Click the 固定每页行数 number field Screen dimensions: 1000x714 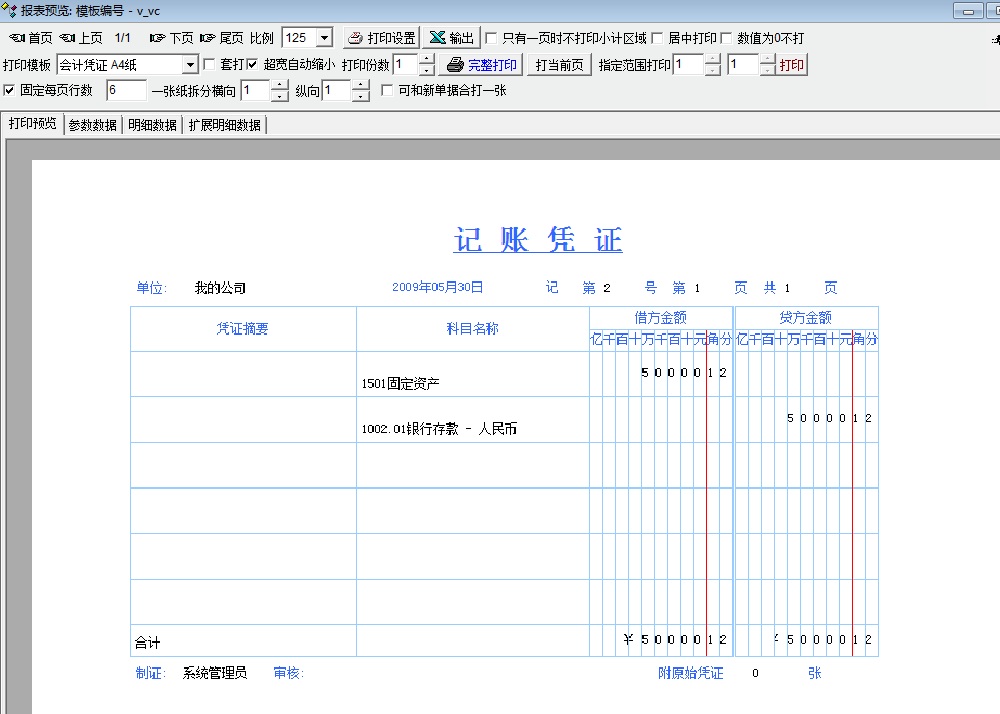[x=125, y=91]
